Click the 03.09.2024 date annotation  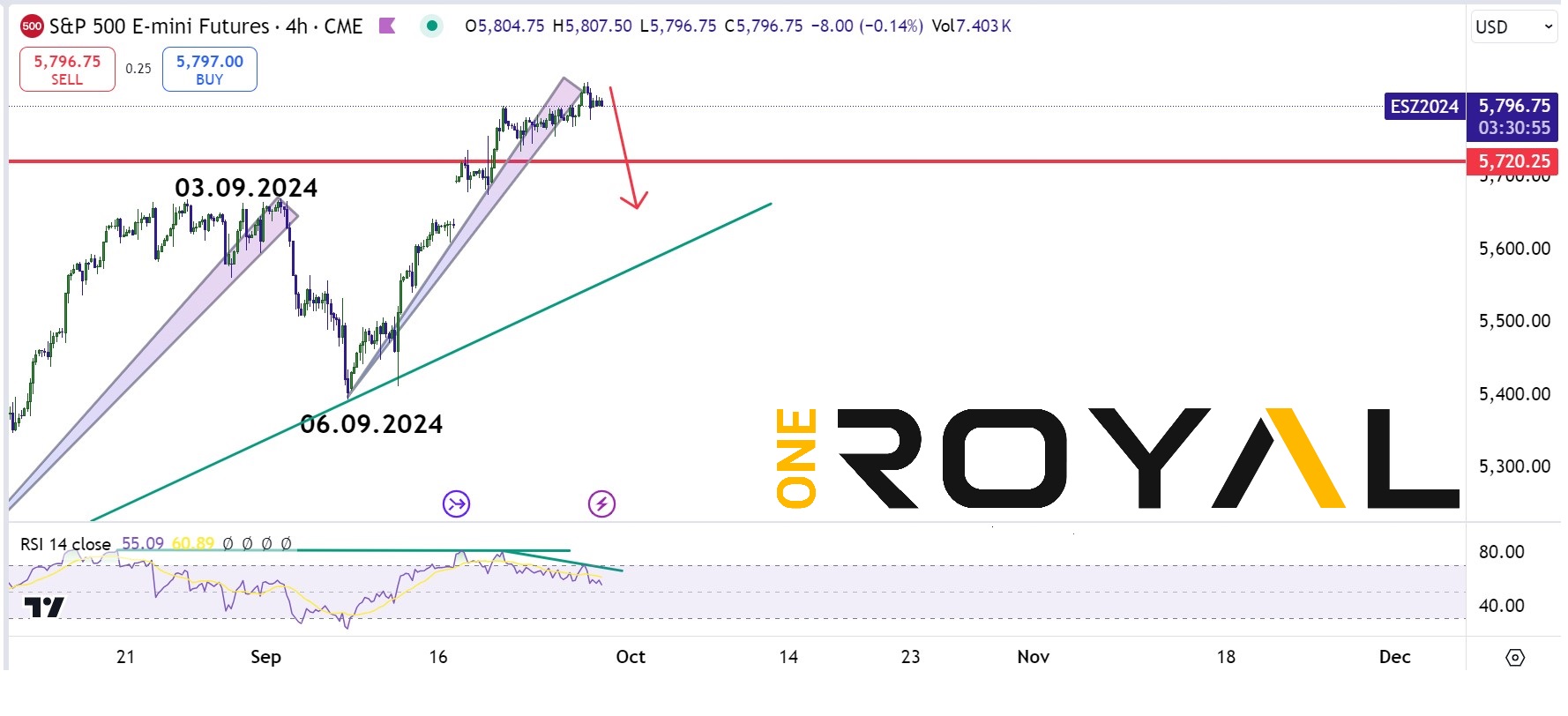tap(246, 188)
